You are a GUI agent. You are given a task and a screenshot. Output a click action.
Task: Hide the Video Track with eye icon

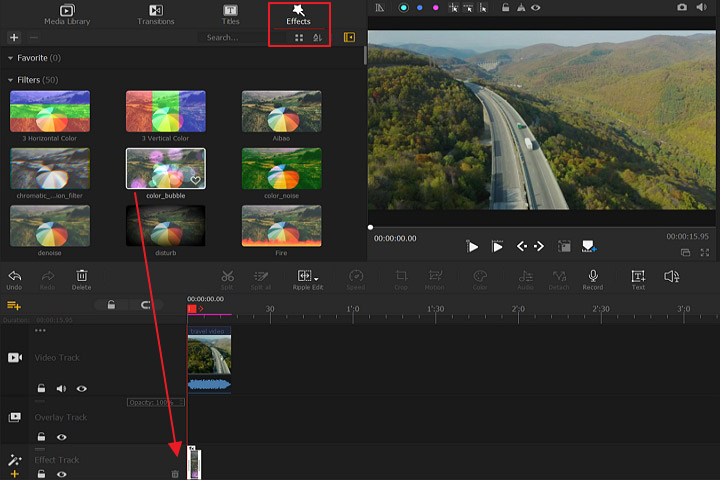click(x=82, y=388)
